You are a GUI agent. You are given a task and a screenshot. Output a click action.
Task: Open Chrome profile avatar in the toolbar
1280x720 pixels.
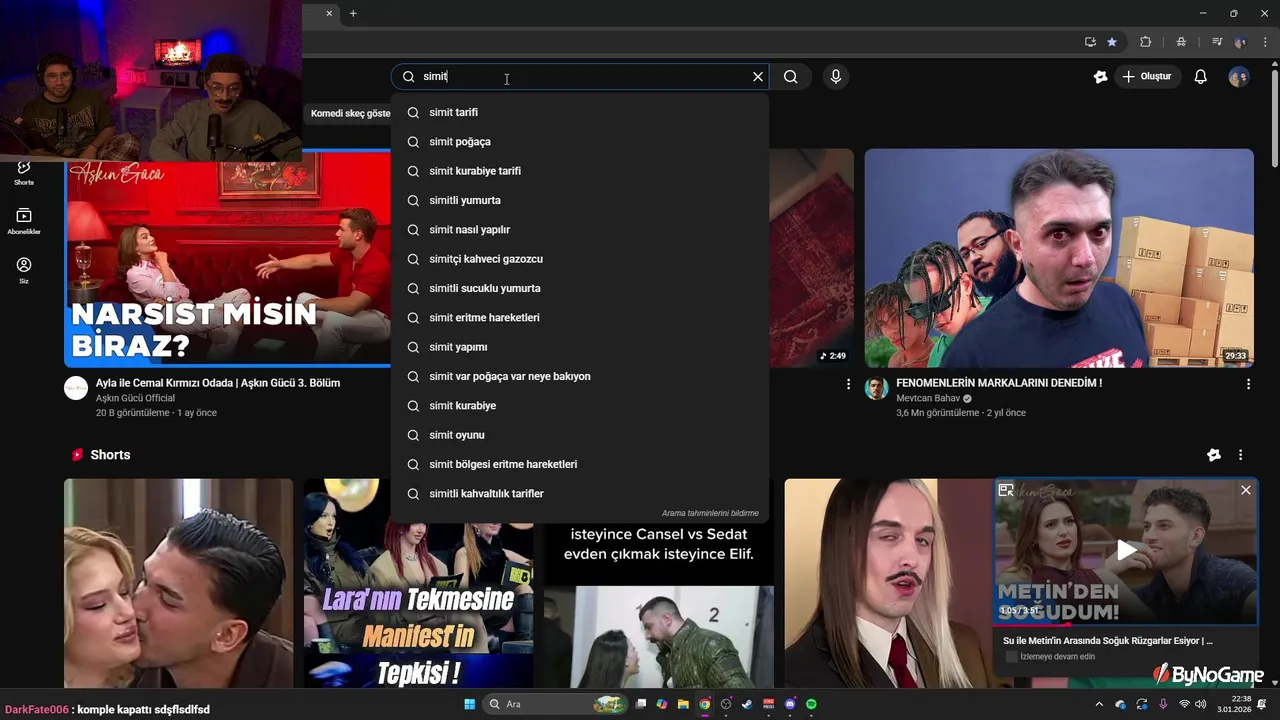(1241, 42)
